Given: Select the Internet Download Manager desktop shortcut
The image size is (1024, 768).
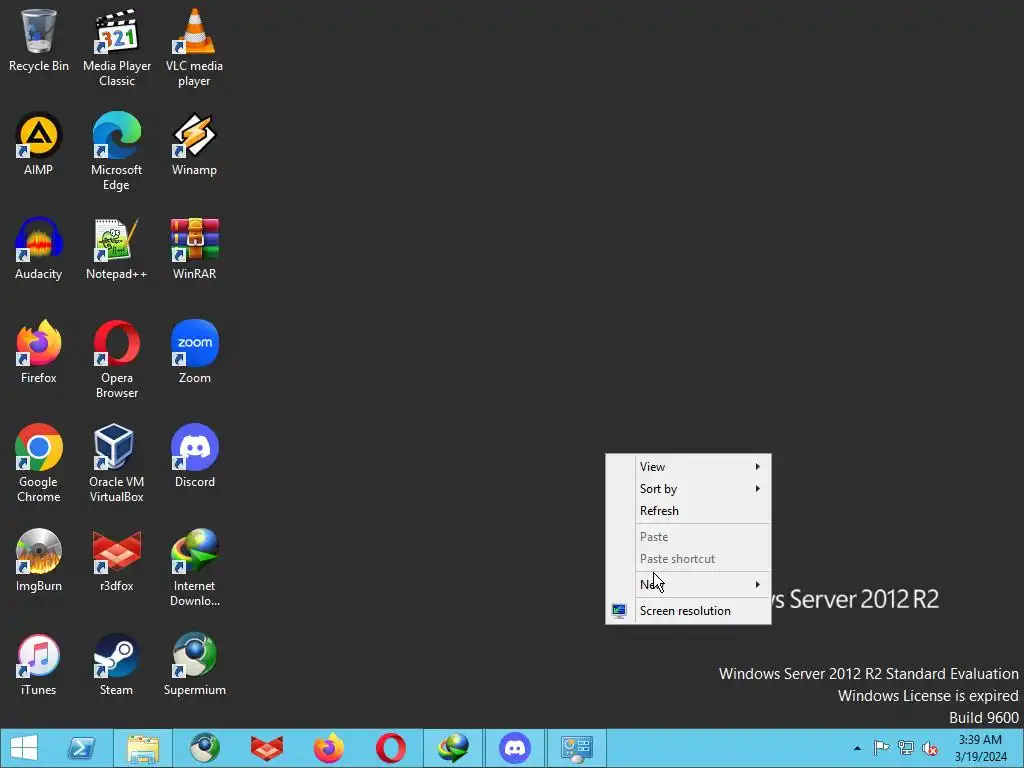Looking at the screenshot, I should (x=194, y=568).
